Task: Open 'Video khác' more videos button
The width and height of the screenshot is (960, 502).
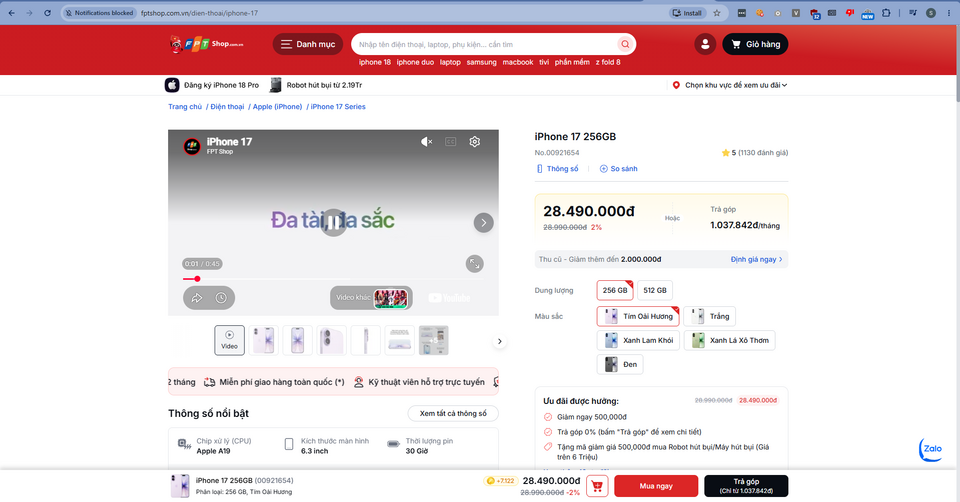Action: point(372,298)
